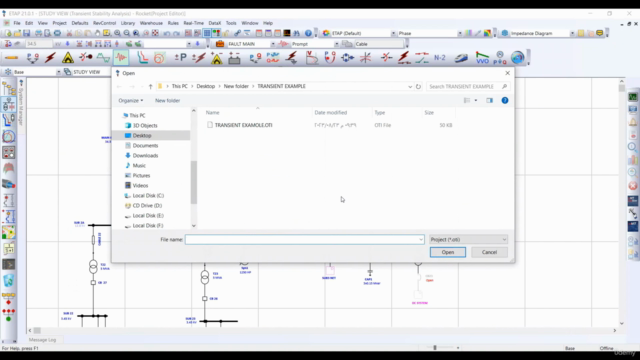Select the Load Flow Analysis mode icon
The height and width of the screenshot is (360, 640).
(32, 58)
